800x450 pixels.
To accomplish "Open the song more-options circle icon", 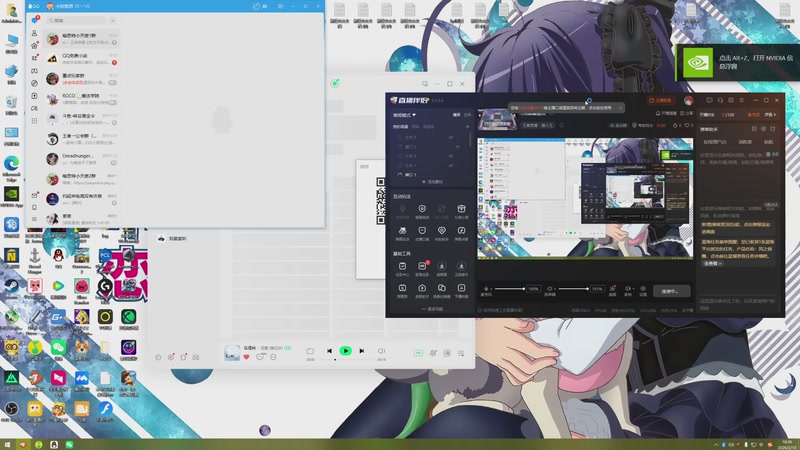I will click(x=273, y=357).
